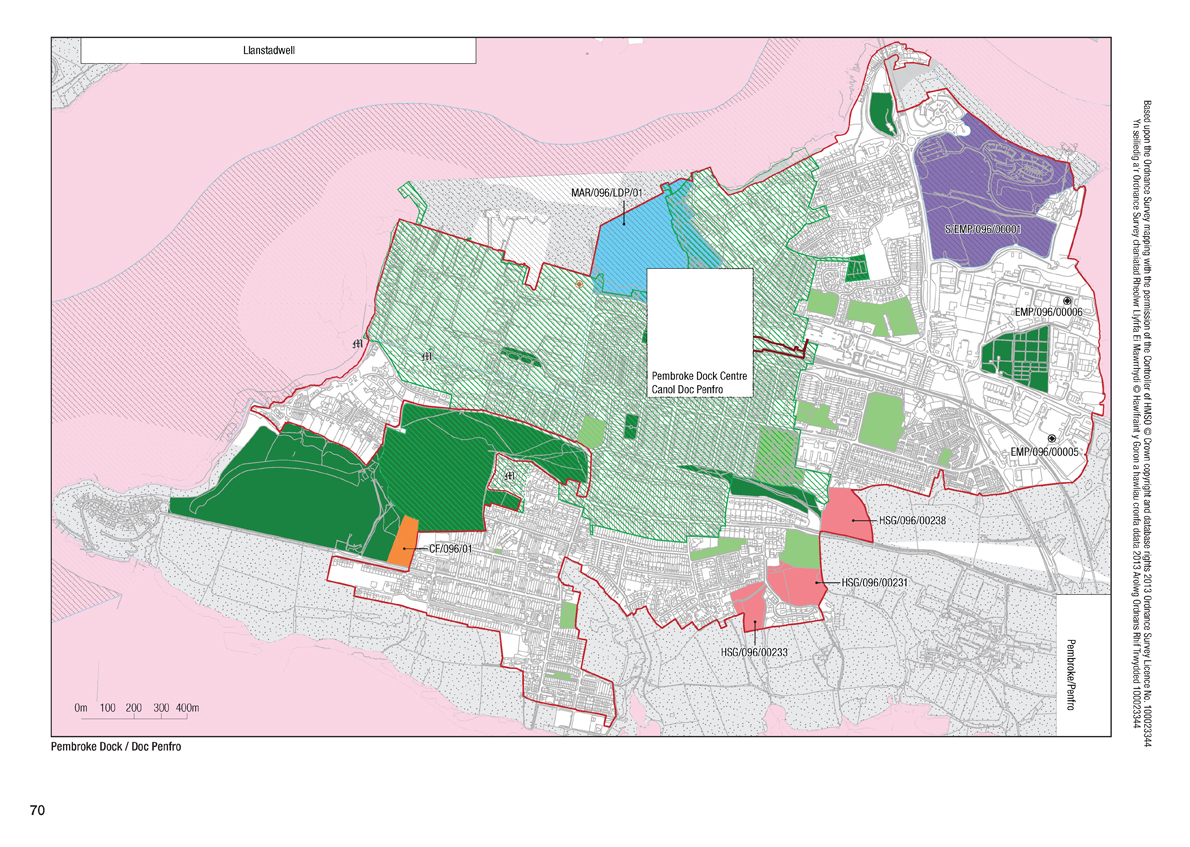Select the HSG/096/00231 label text

[877, 581]
